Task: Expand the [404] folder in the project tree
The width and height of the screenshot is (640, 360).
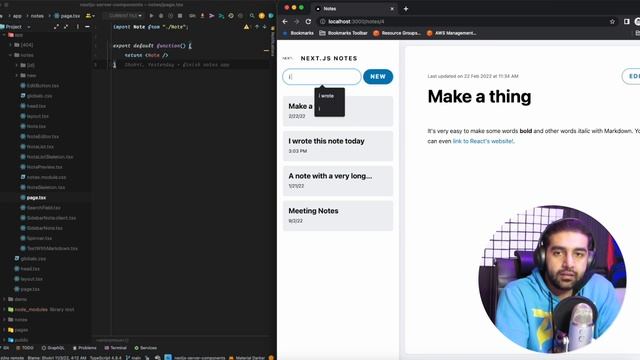Action: (x=11, y=45)
